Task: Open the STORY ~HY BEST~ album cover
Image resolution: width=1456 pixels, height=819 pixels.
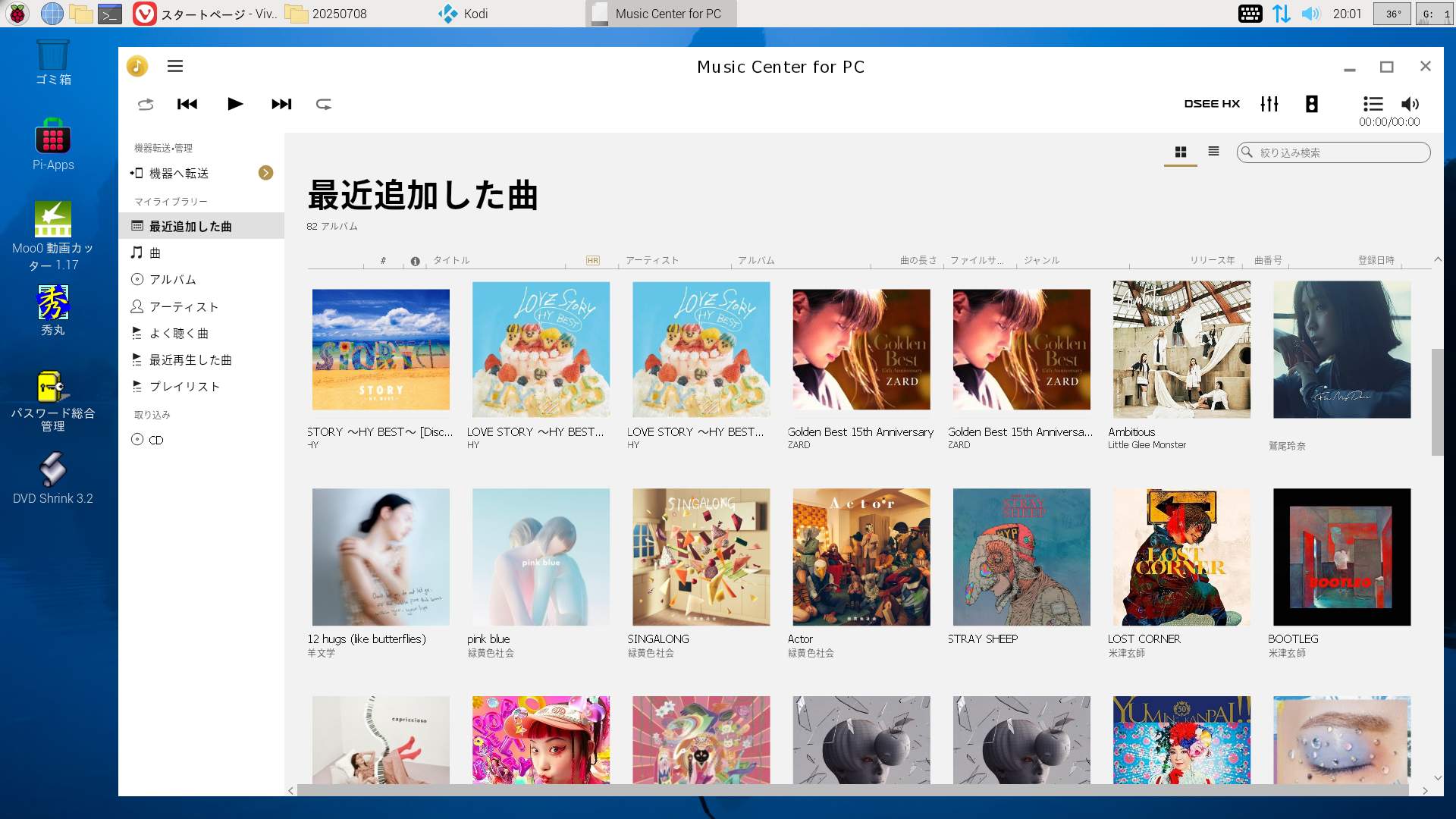Action: point(381,350)
